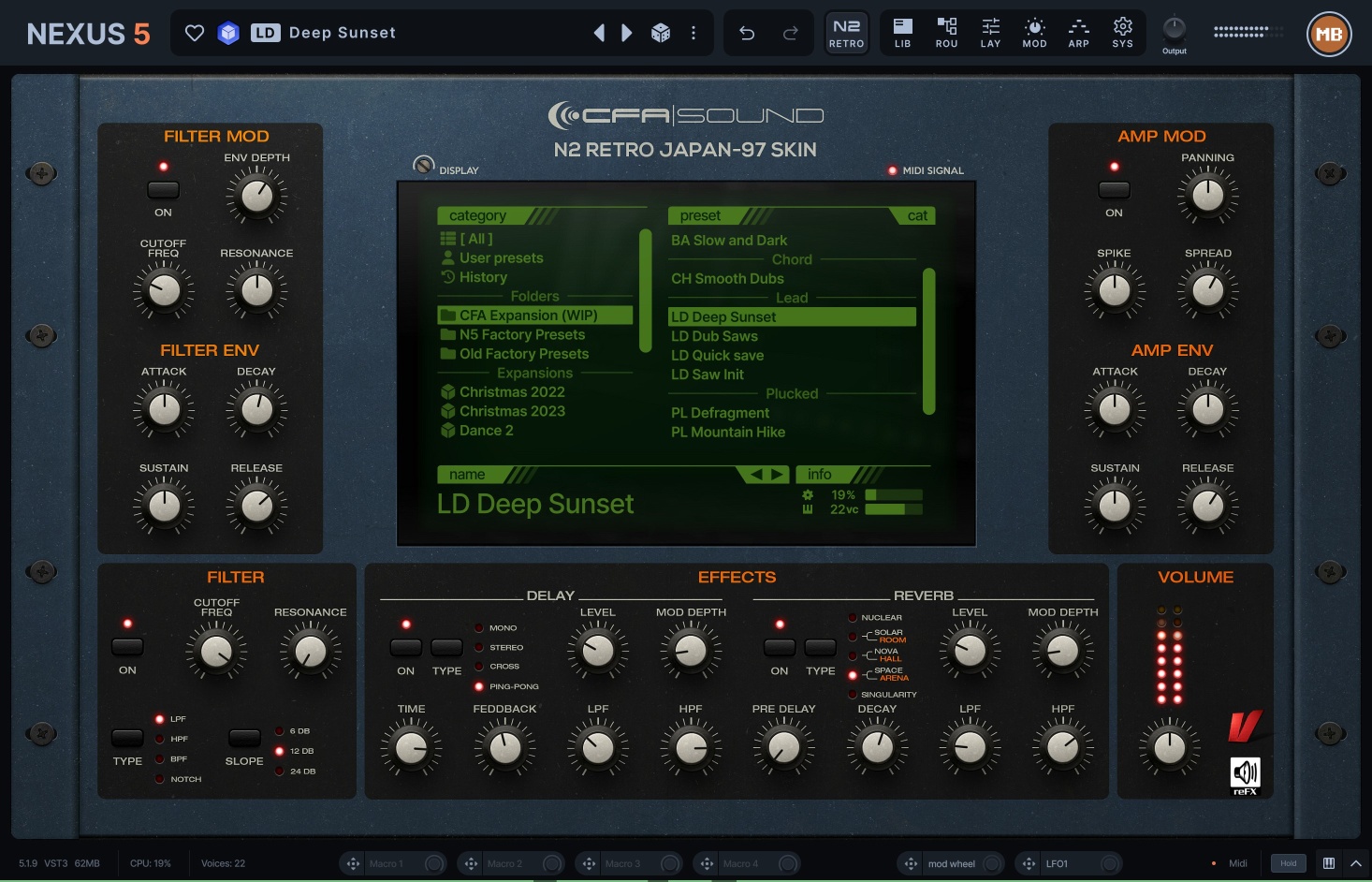The width and height of the screenshot is (1372, 882).
Task: Click the preset list scrollbar
Action: tap(929, 341)
